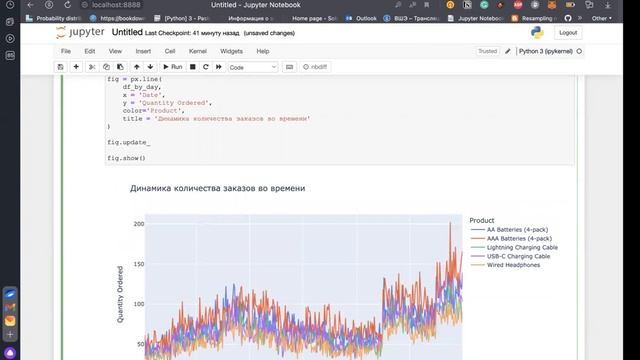Move the selected cell down
640x360 pixels.
150,67
